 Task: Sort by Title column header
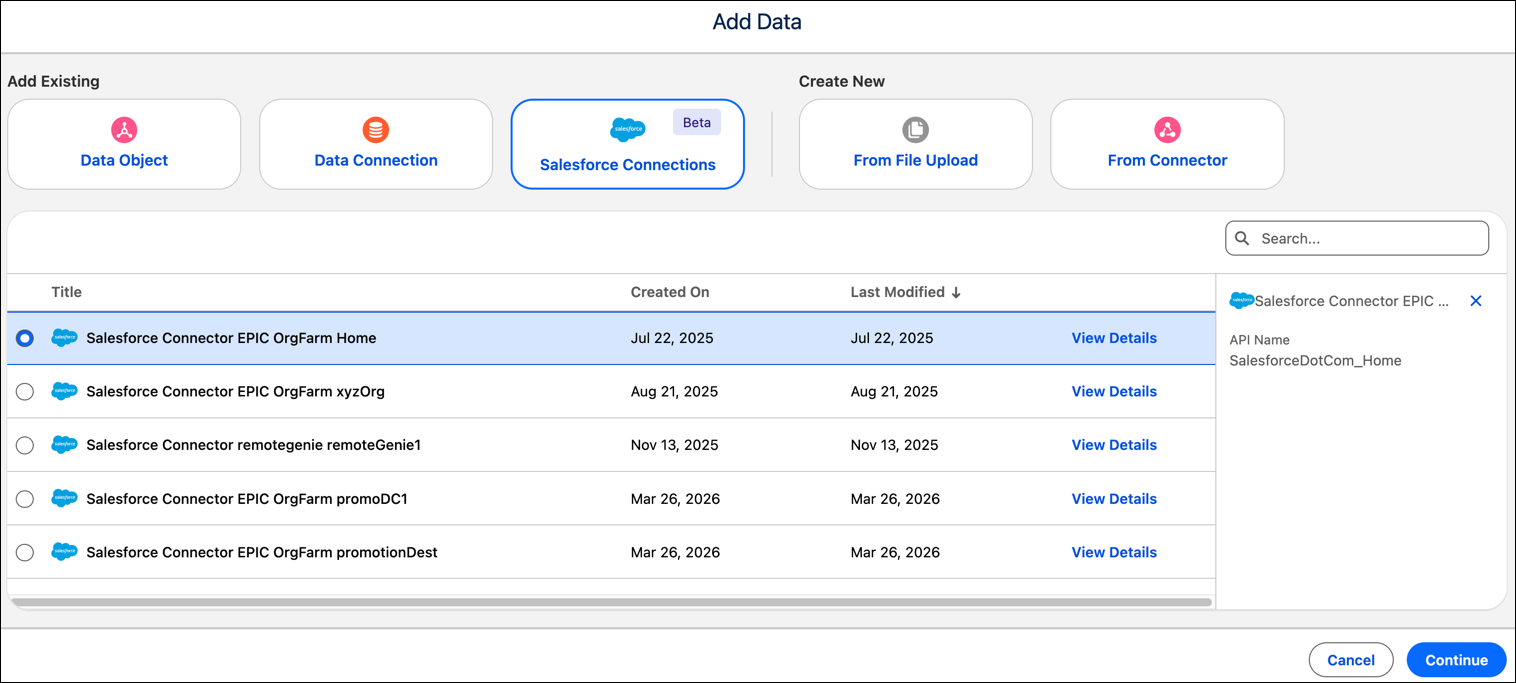tap(67, 292)
